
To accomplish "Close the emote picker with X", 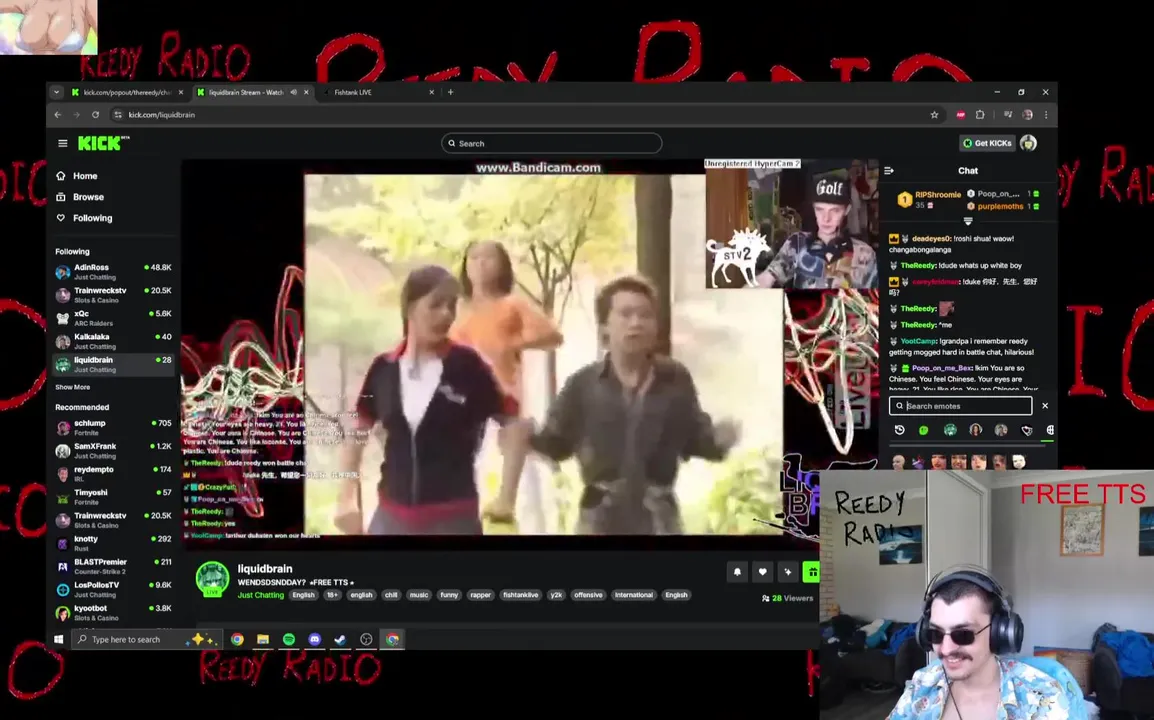I will [1045, 406].
